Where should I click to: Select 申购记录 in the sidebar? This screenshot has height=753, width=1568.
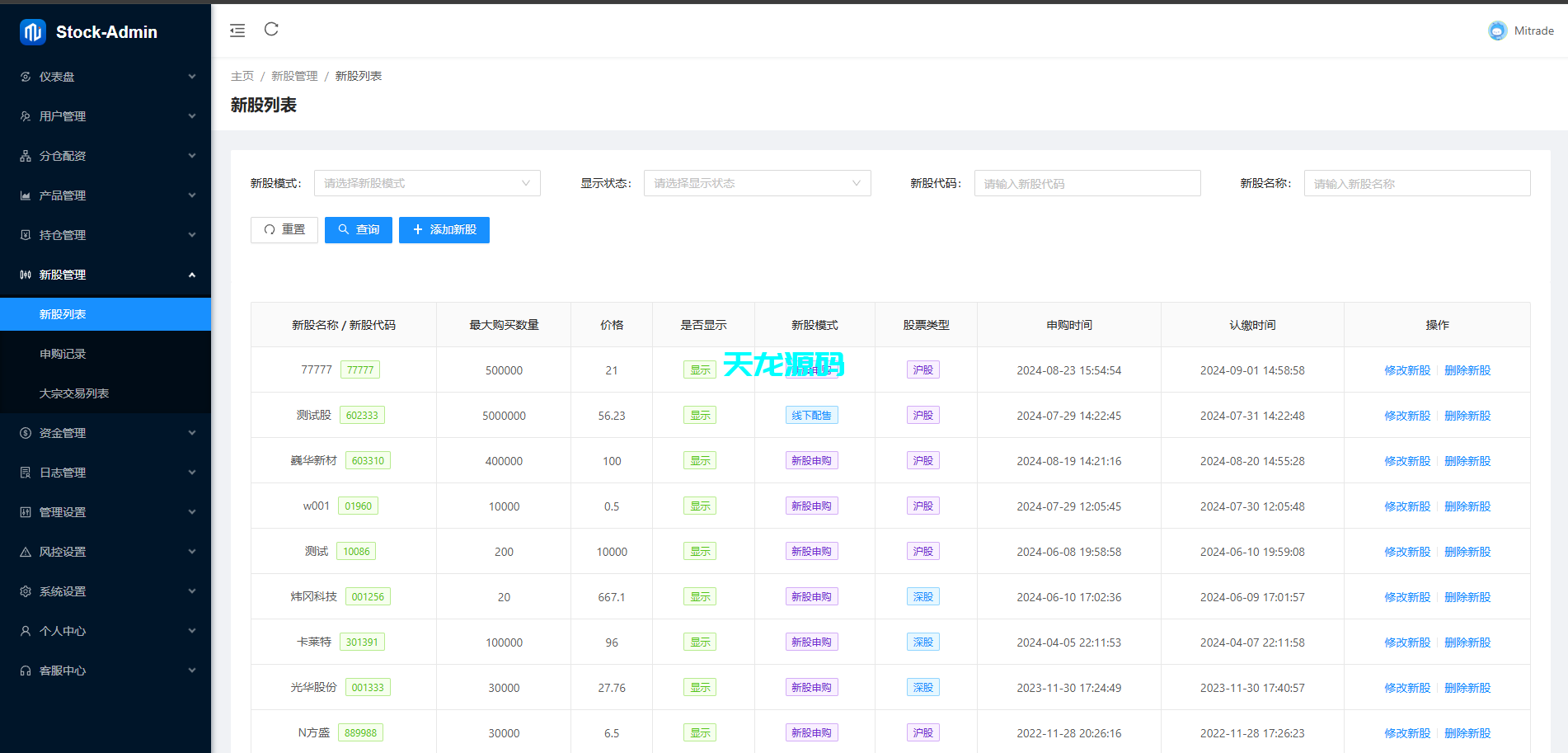click(x=63, y=354)
